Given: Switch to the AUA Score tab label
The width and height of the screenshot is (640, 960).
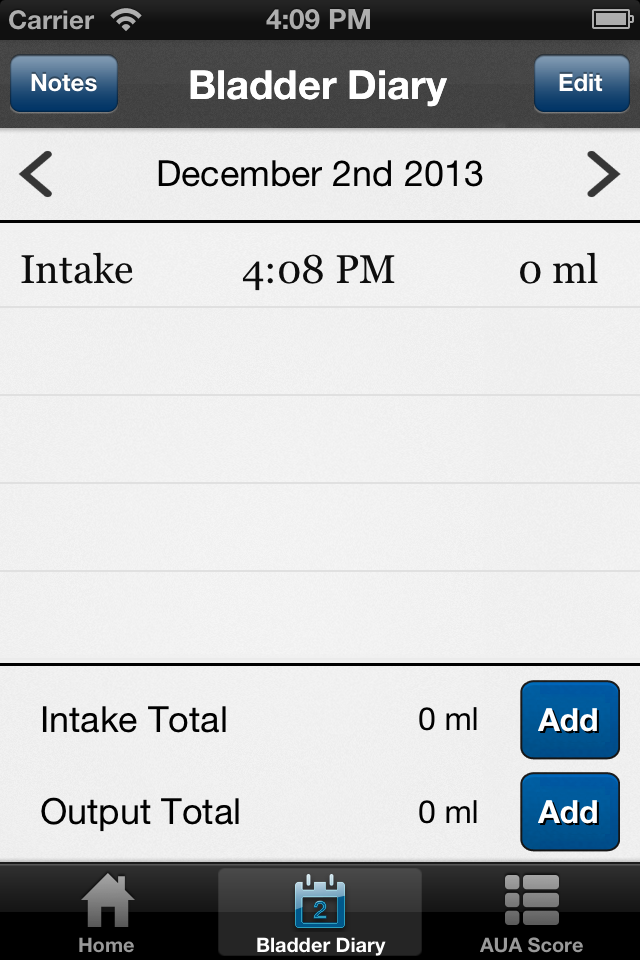Looking at the screenshot, I should [x=531, y=945].
